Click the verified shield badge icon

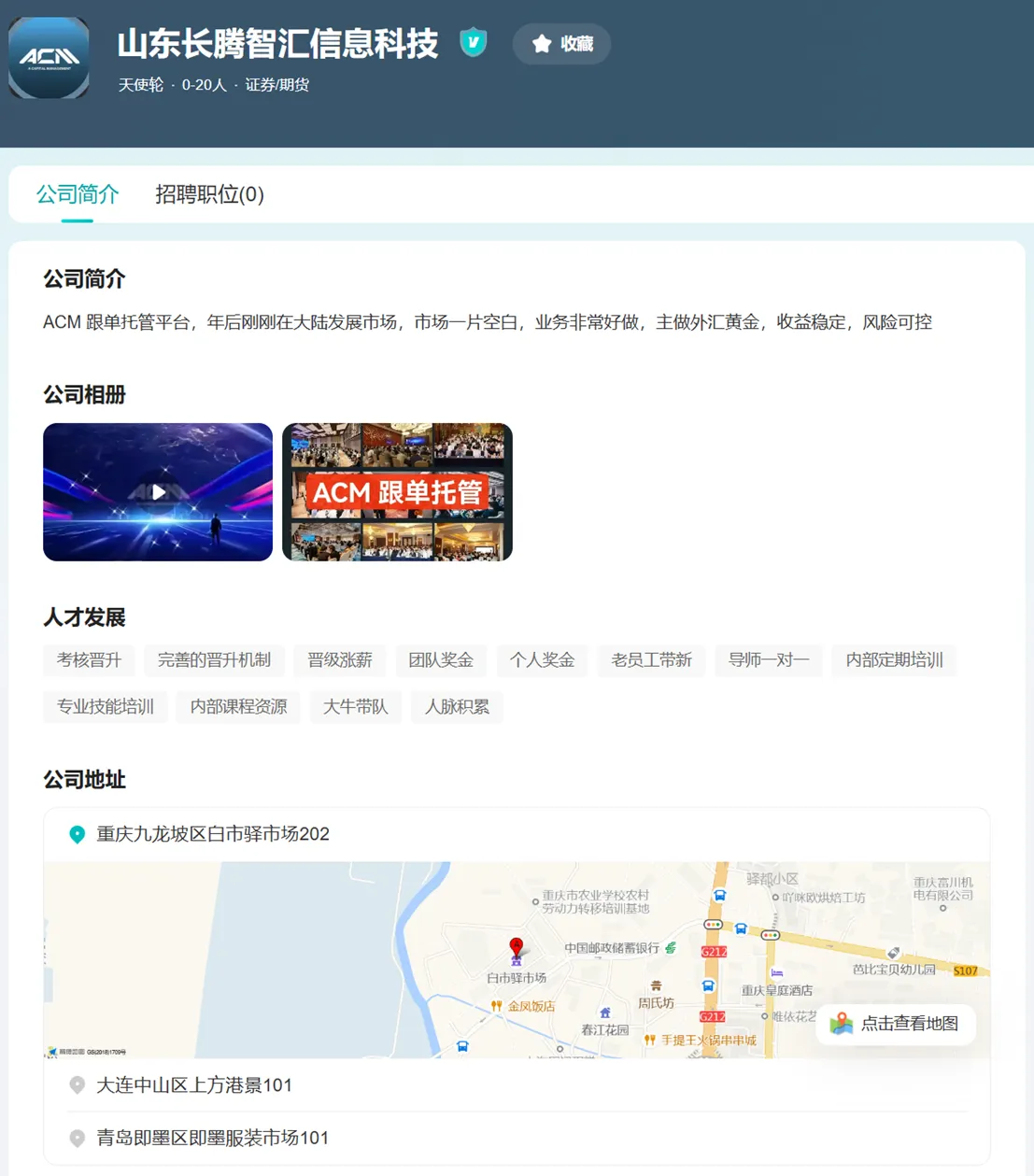coord(474,42)
